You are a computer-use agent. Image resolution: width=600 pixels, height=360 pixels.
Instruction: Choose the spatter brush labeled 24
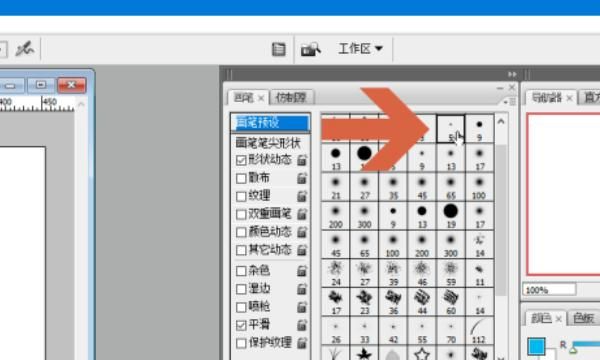pyautogui.click(x=336, y=274)
